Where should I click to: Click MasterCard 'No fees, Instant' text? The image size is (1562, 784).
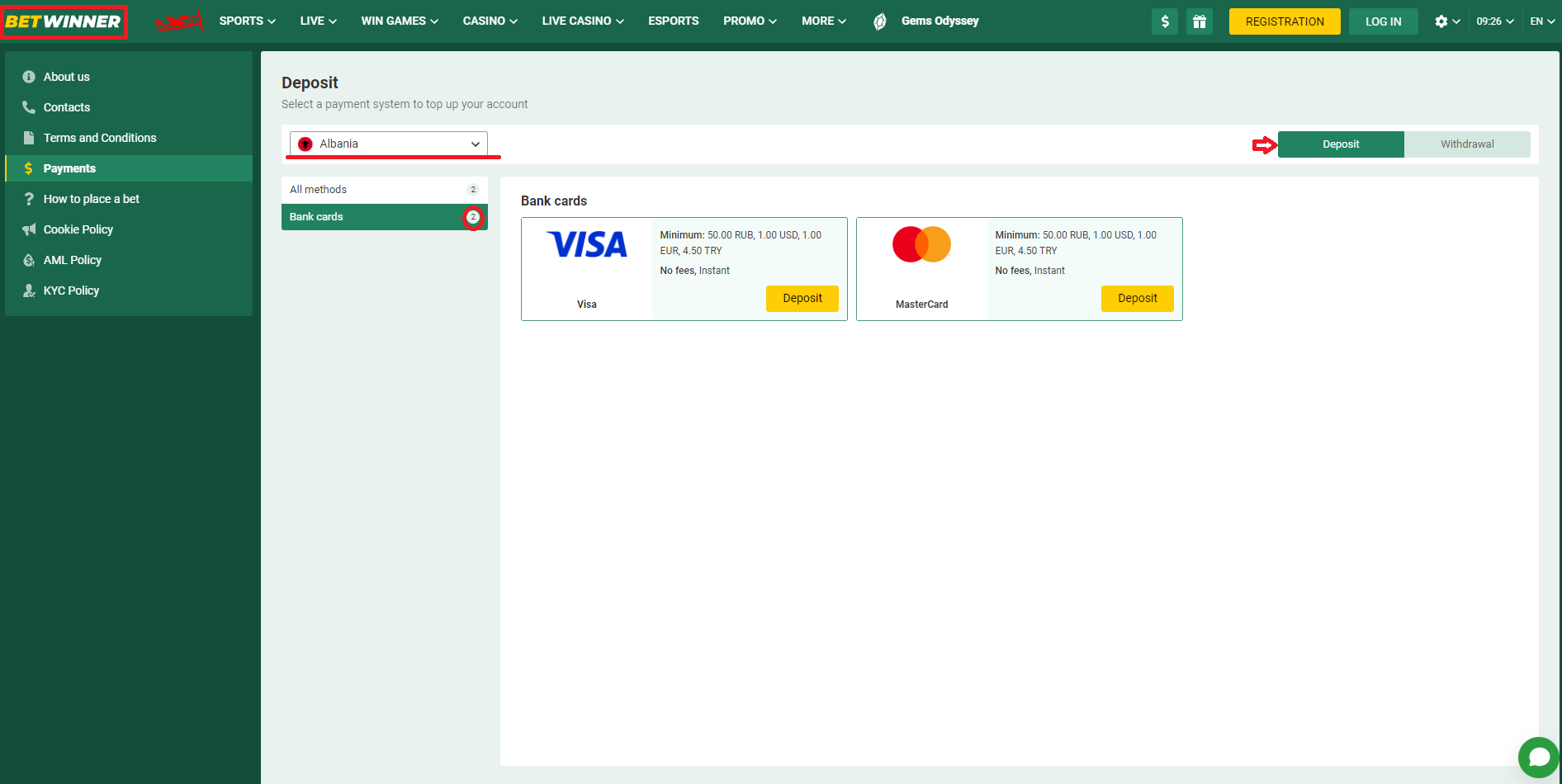pyautogui.click(x=1030, y=271)
